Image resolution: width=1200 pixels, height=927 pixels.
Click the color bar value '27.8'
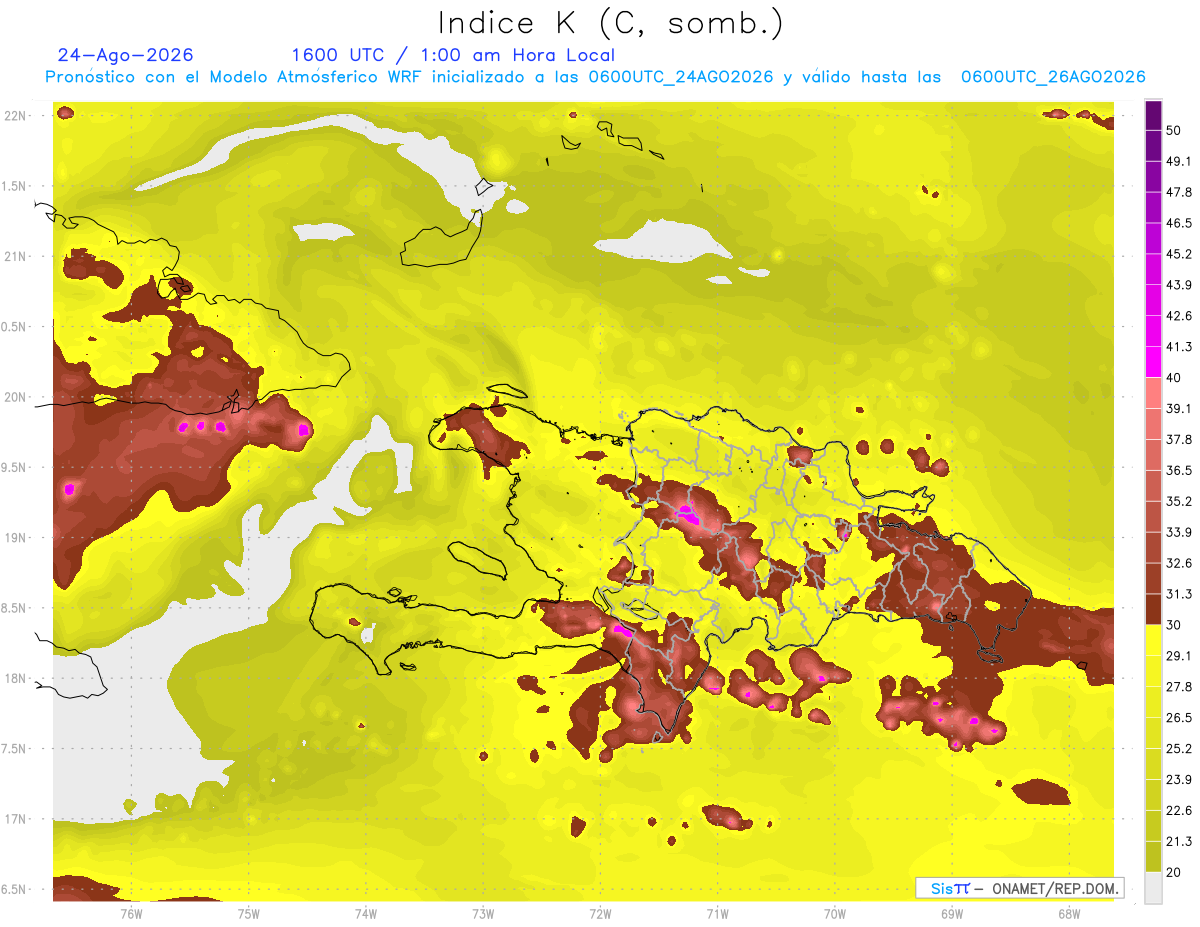[1179, 687]
